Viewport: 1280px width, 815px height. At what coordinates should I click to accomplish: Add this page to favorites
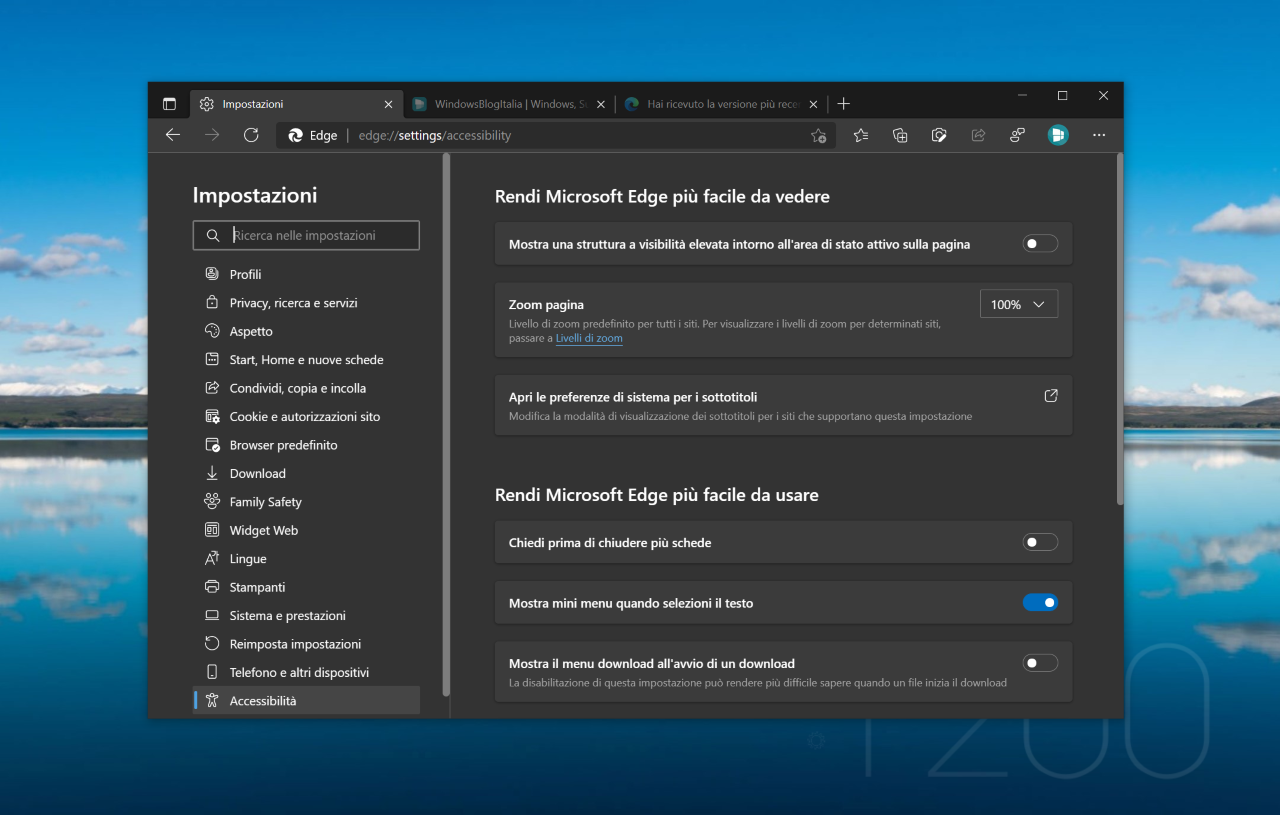tap(819, 136)
